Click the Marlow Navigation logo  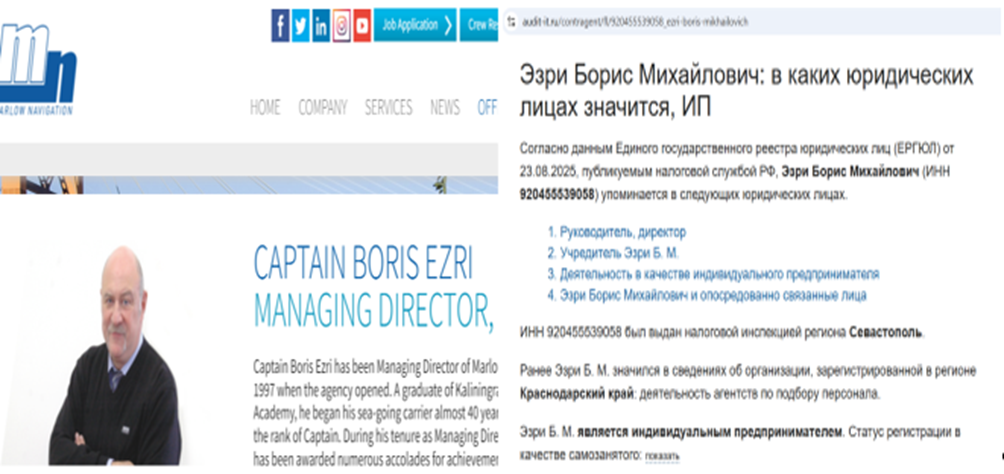[37, 69]
